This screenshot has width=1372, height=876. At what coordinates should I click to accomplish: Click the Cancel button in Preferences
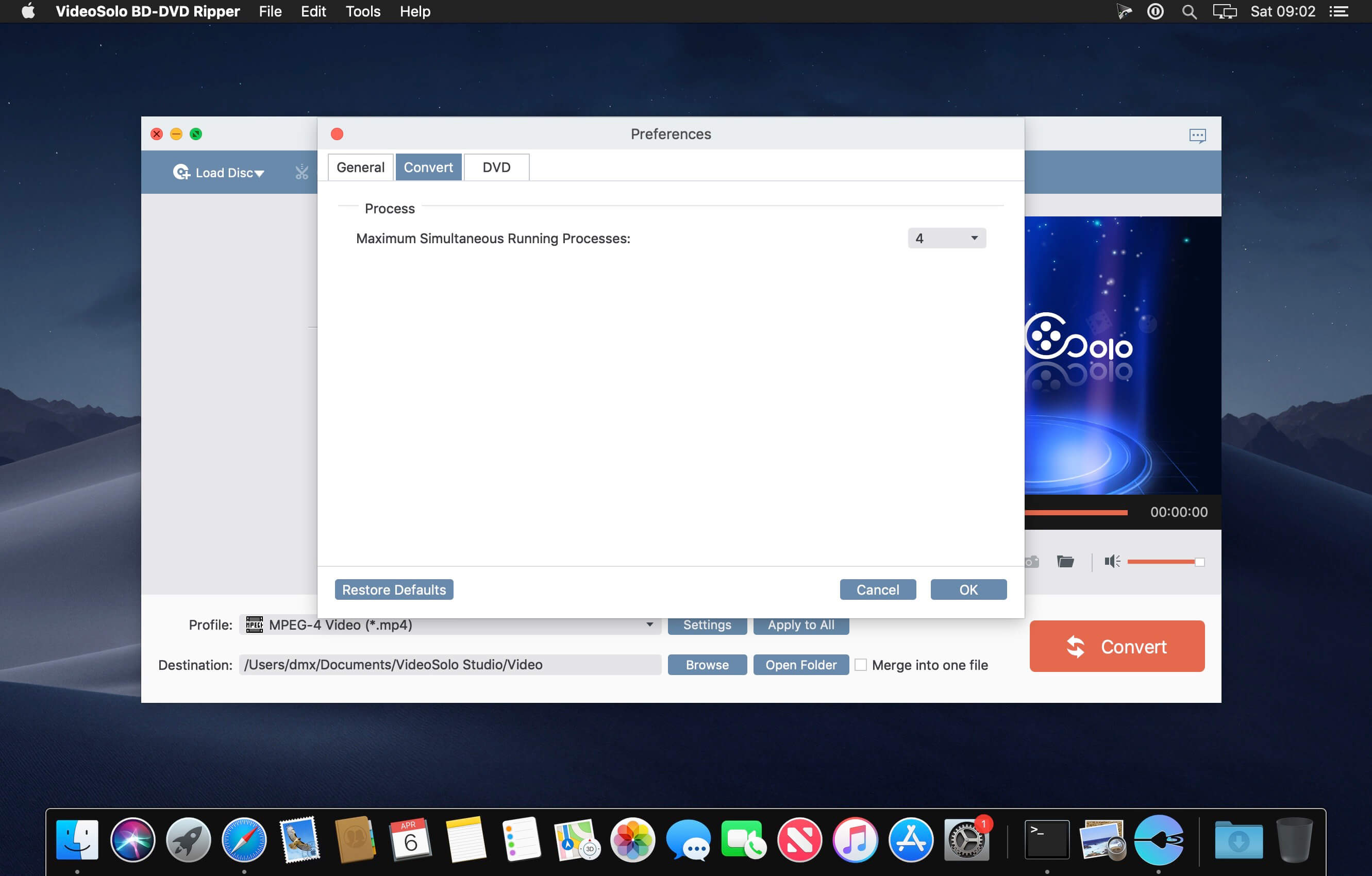[x=877, y=589]
